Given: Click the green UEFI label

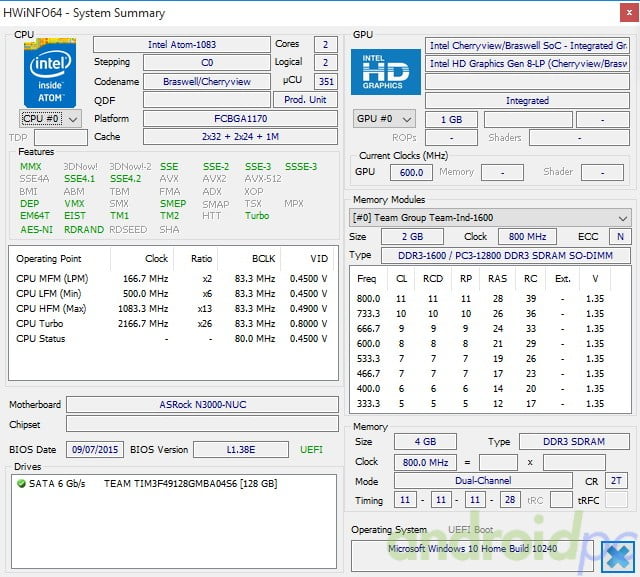Looking at the screenshot, I should point(311,450).
